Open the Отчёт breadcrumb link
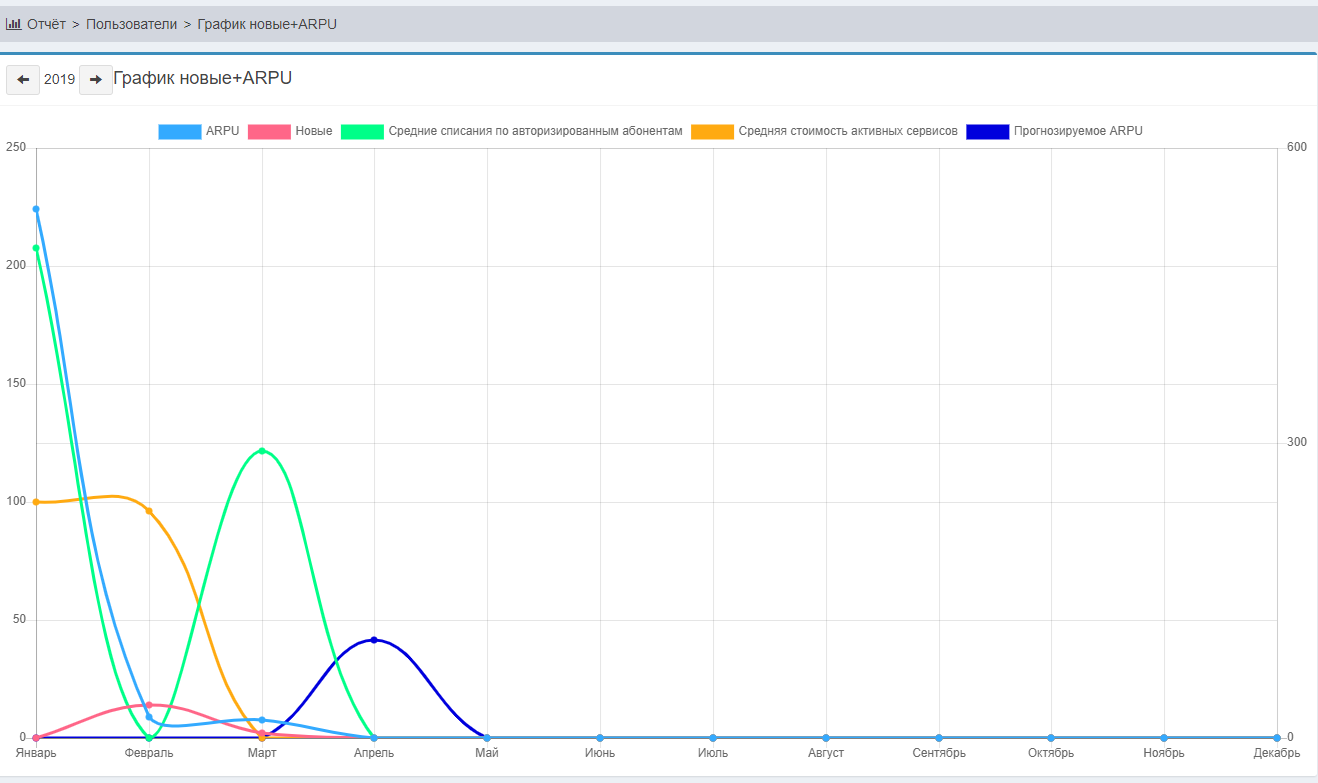The image size is (1318, 783). coord(46,24)
